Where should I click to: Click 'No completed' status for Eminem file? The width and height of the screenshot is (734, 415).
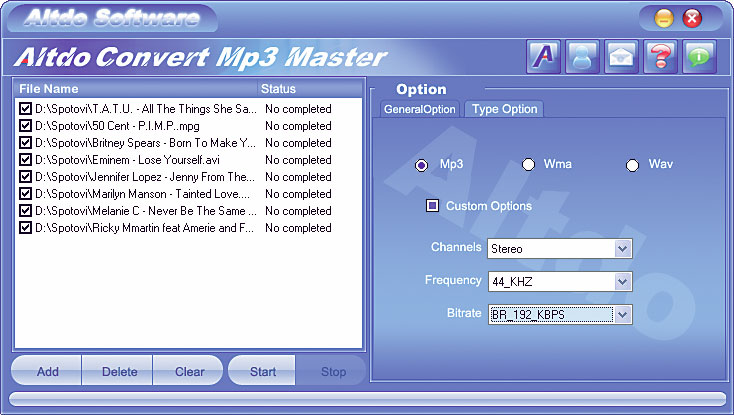click(x=298, y=160)
